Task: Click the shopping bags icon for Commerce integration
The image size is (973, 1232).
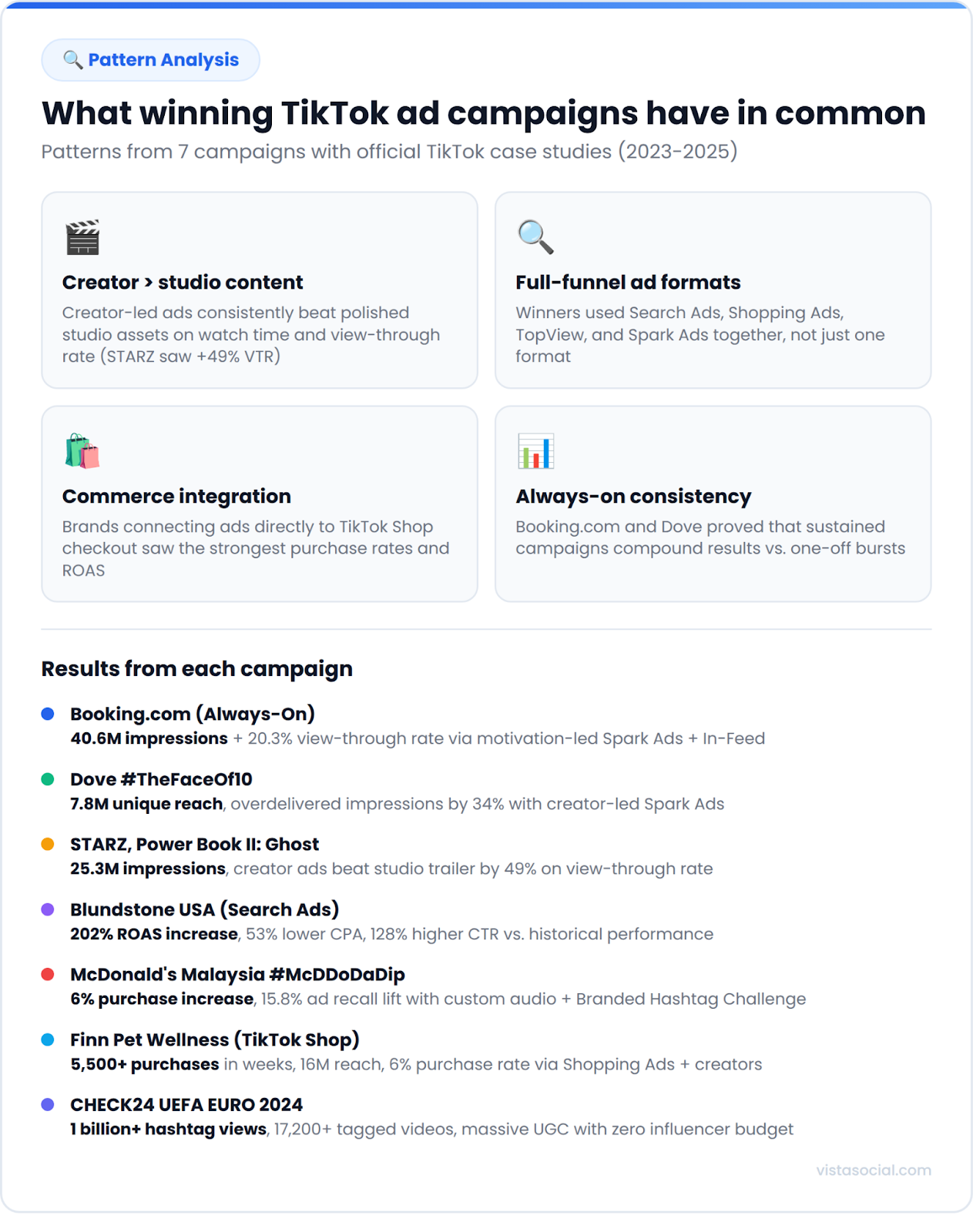Action: coord(82,451)
